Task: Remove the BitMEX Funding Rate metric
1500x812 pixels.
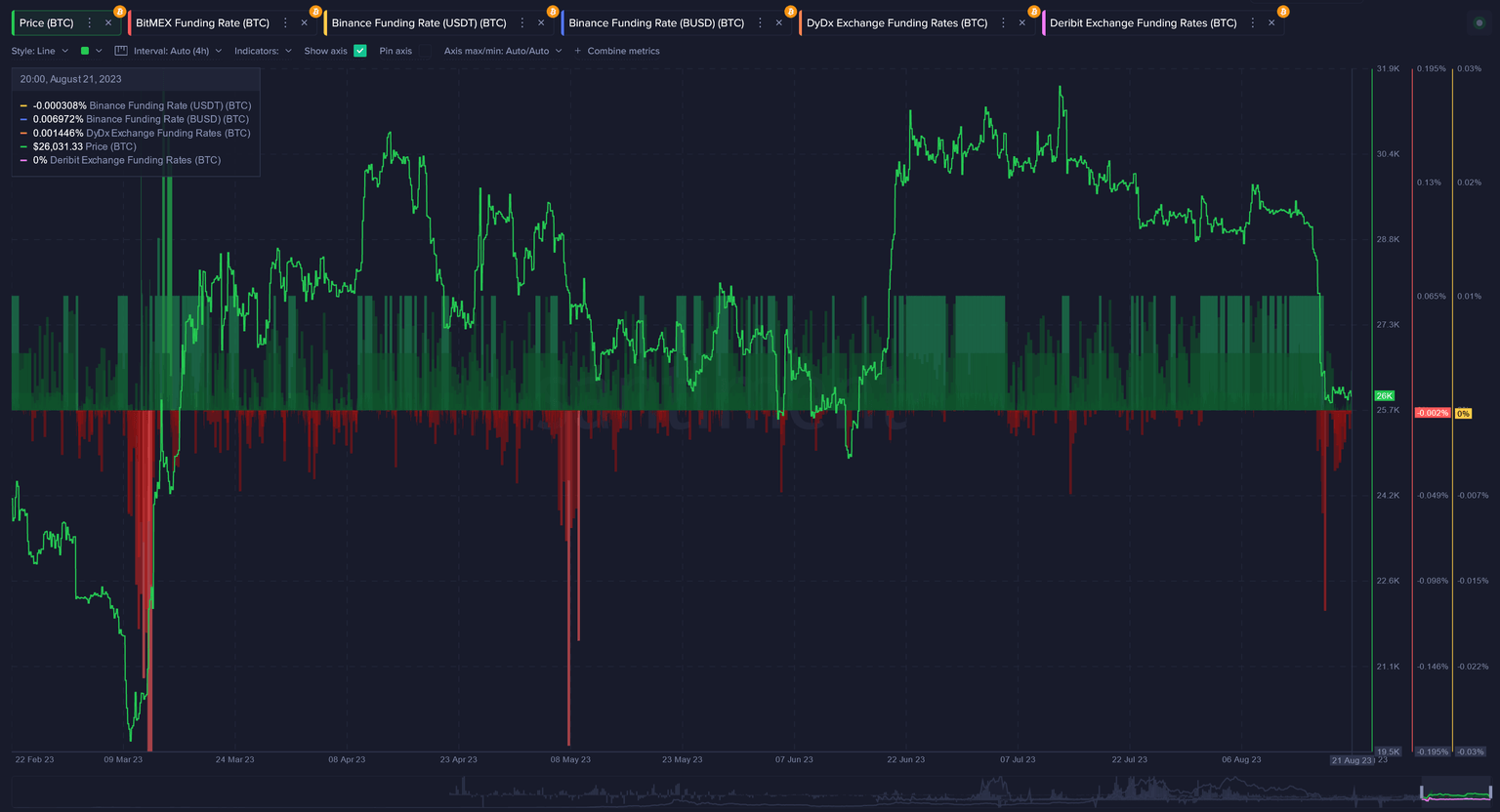Action: (304, 22)
